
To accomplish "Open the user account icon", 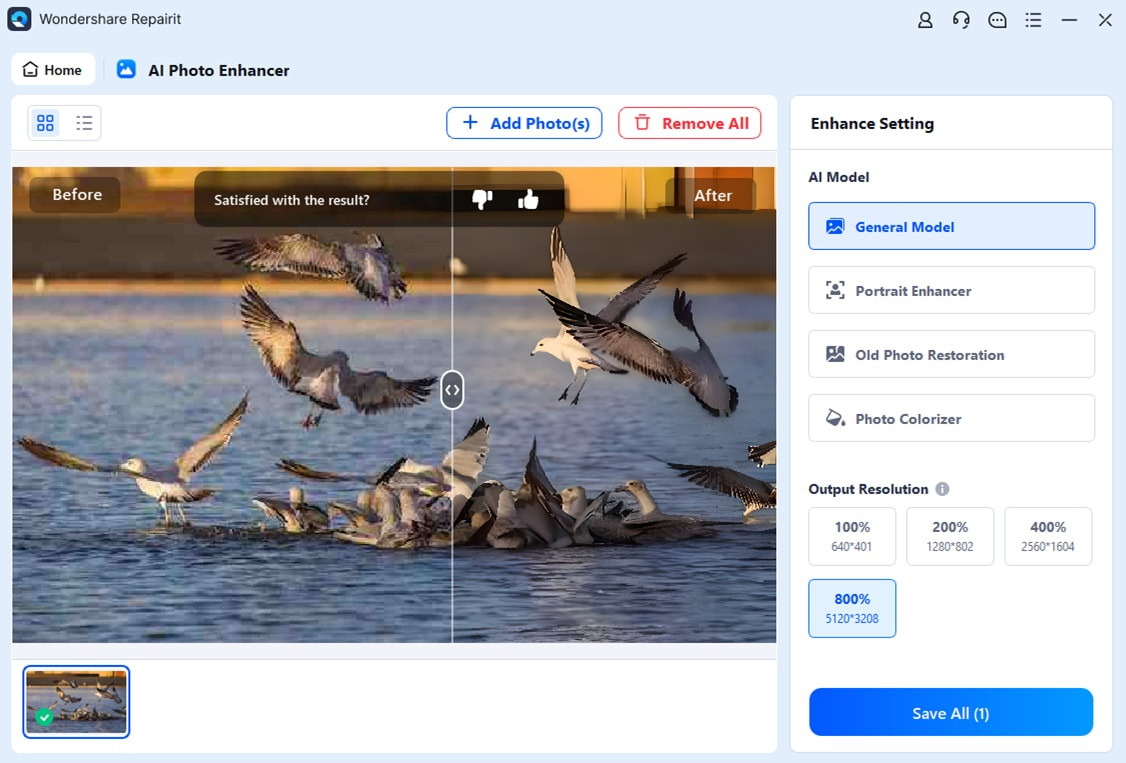I will (x=925, y=20).
